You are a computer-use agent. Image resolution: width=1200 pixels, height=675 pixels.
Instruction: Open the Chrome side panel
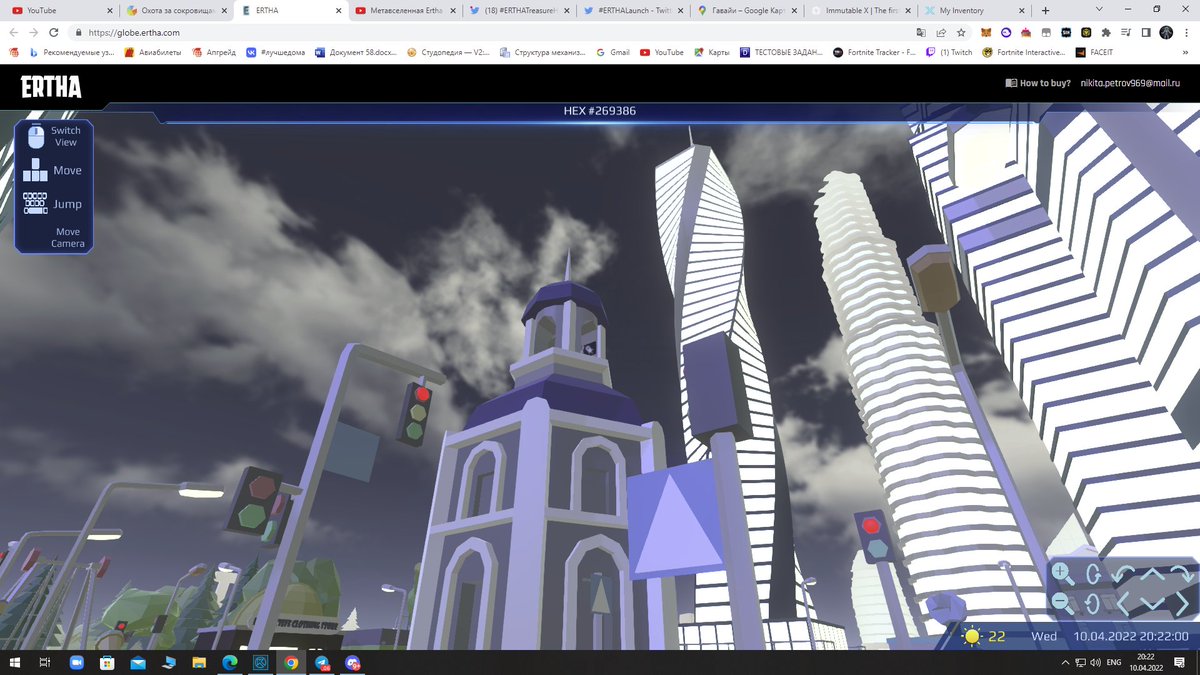coord(1146,32)
